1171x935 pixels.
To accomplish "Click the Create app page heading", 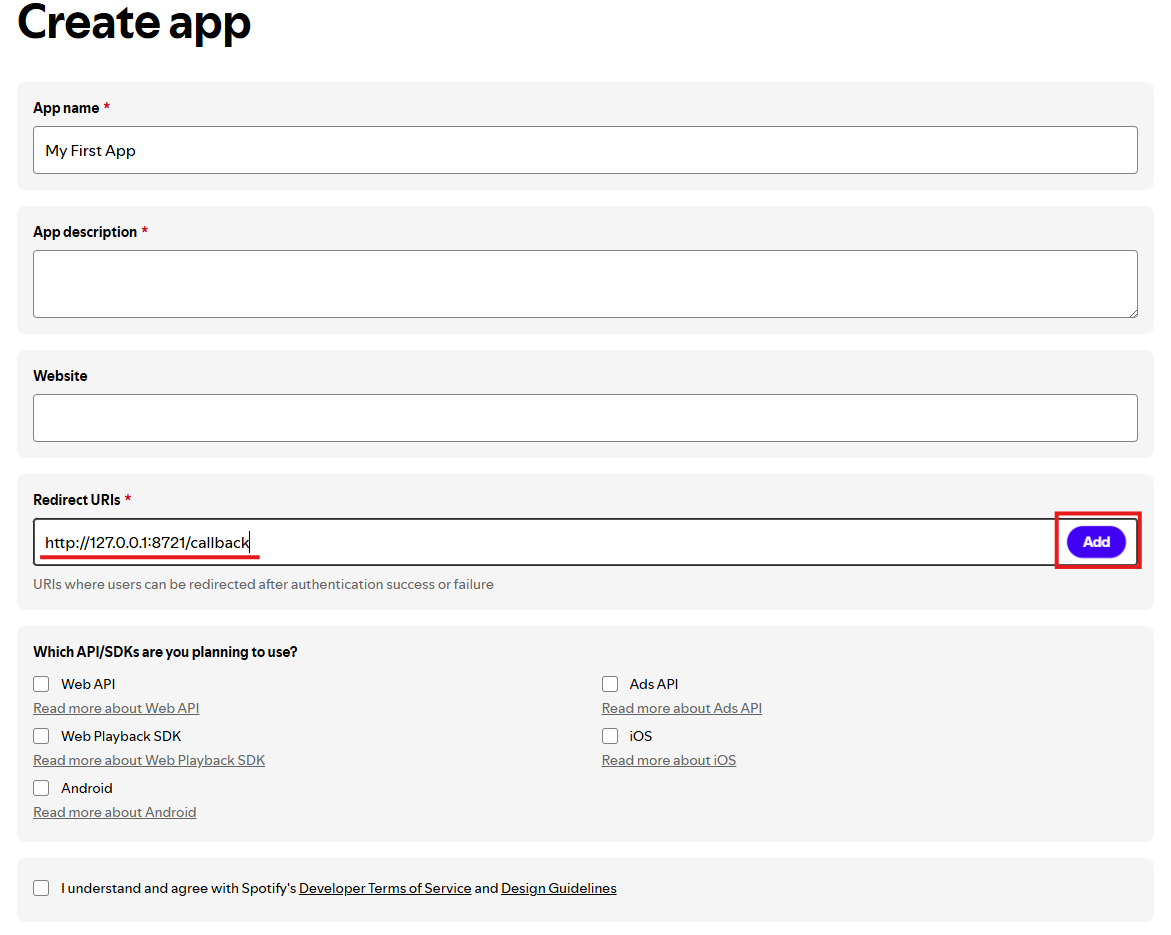I will (133, 24).
